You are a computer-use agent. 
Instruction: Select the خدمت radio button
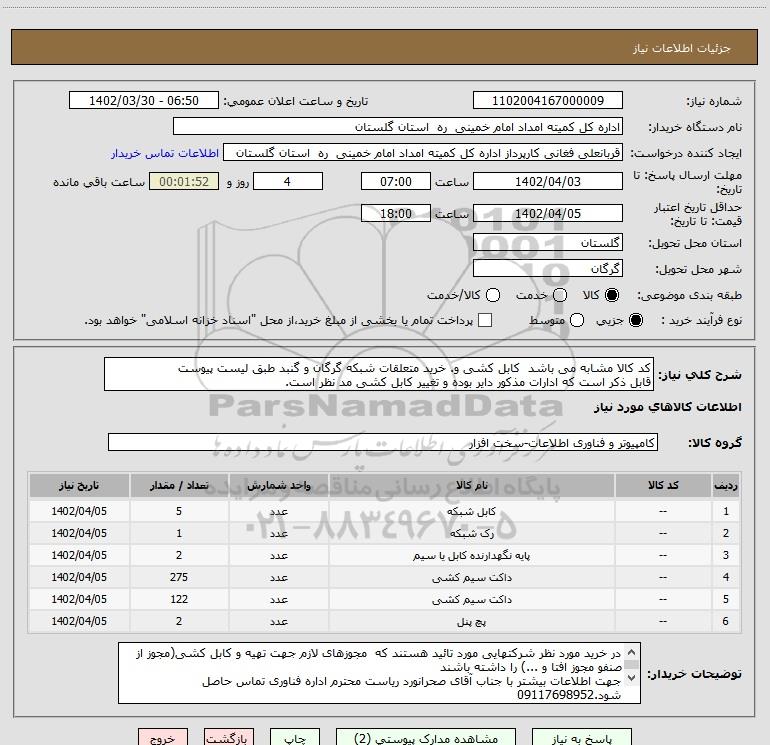click(x=560, y=295)
